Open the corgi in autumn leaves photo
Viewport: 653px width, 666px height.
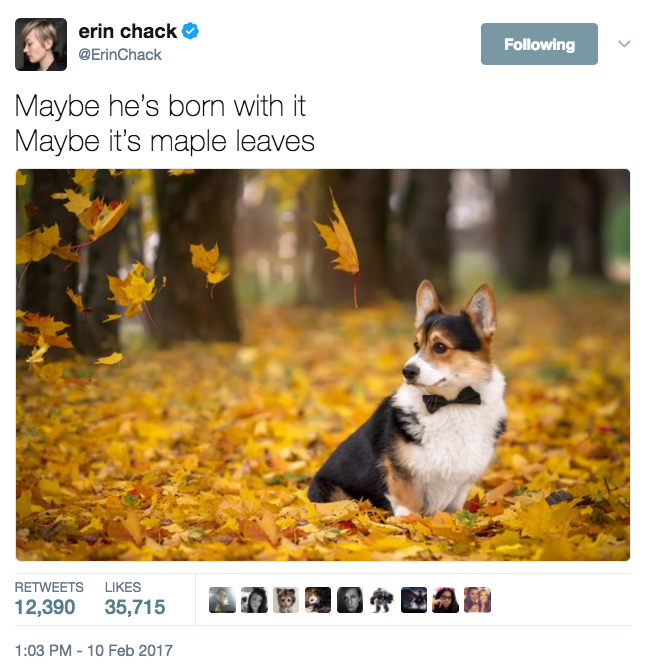323,365
